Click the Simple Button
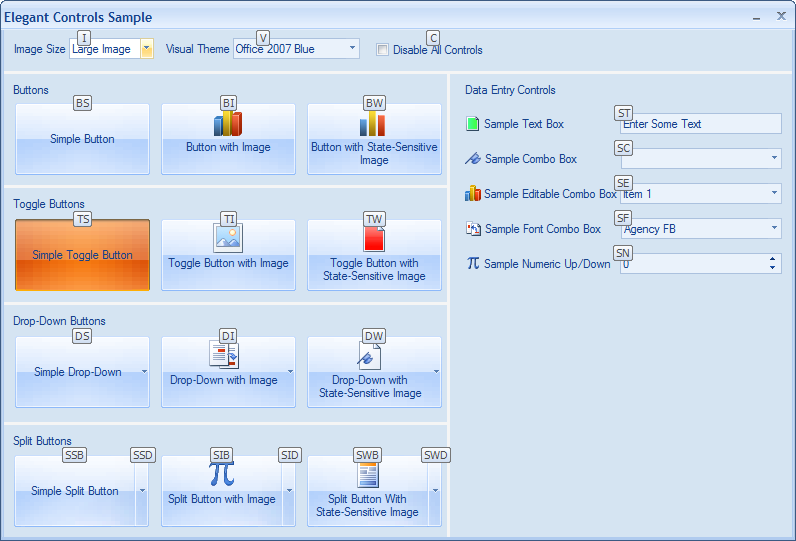This screenshot has width=796, height=541. click(82, 139)
